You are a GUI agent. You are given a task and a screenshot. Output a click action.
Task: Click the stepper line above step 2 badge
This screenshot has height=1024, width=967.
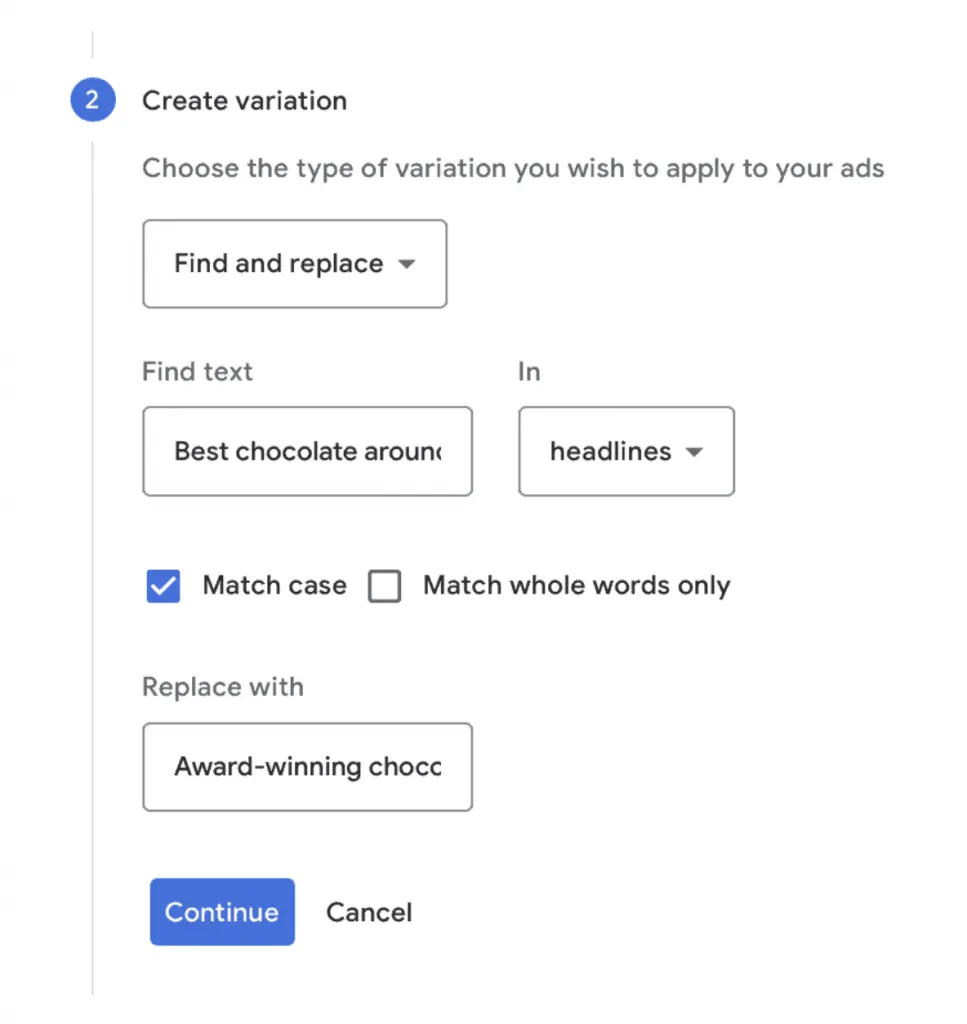(93, 44)
